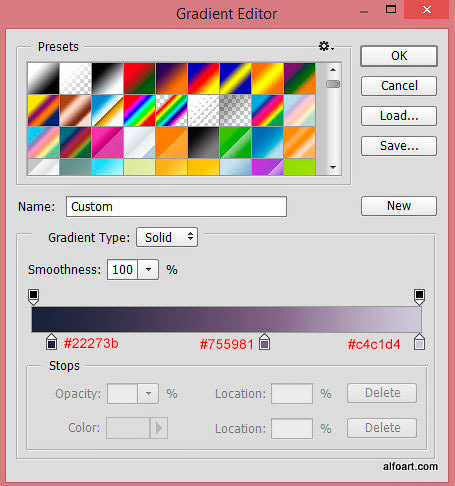455x486 pixels.
Task: Create a preset with the New button
Action: click(399, 206)
